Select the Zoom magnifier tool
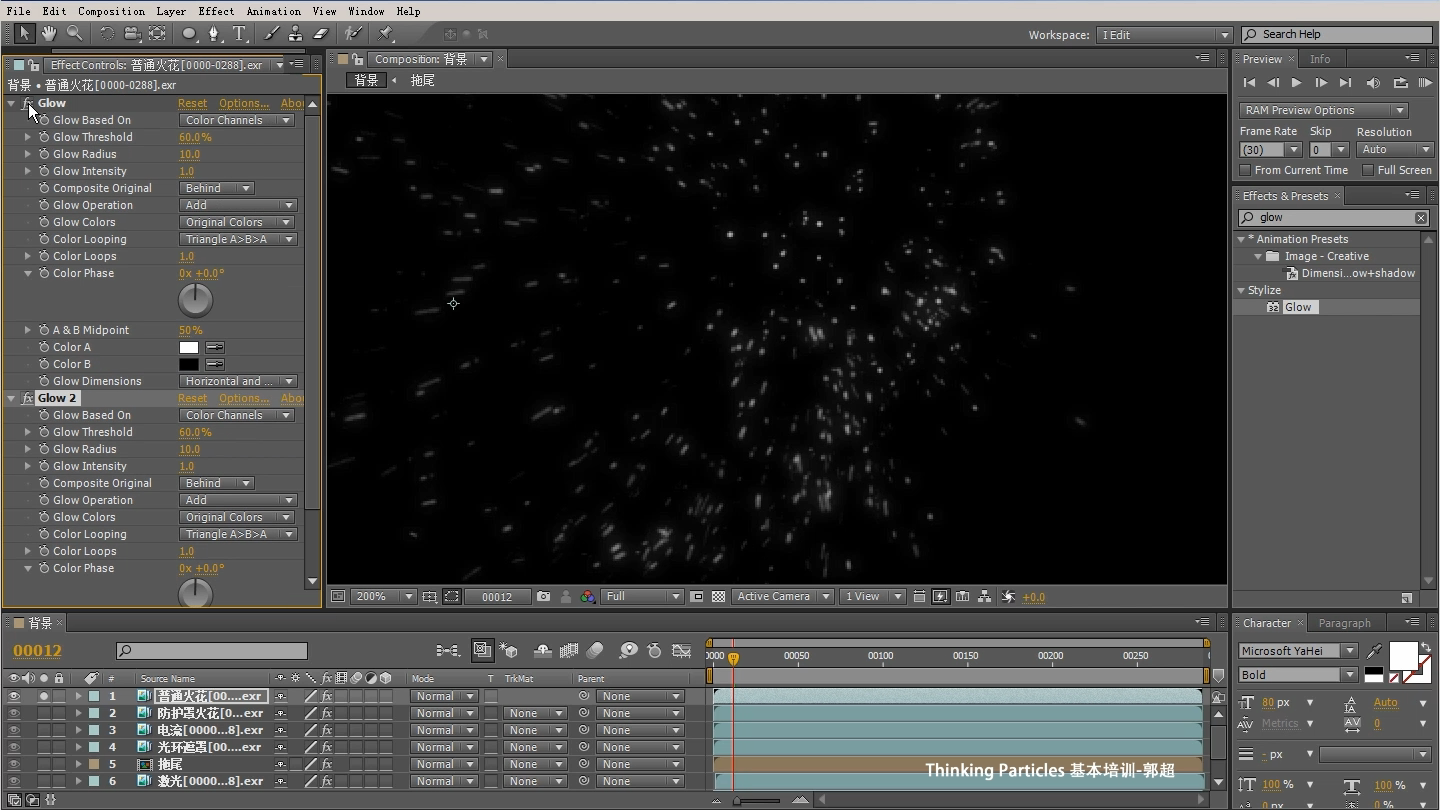Screen dimensions: 1440x810 point(74,34)
